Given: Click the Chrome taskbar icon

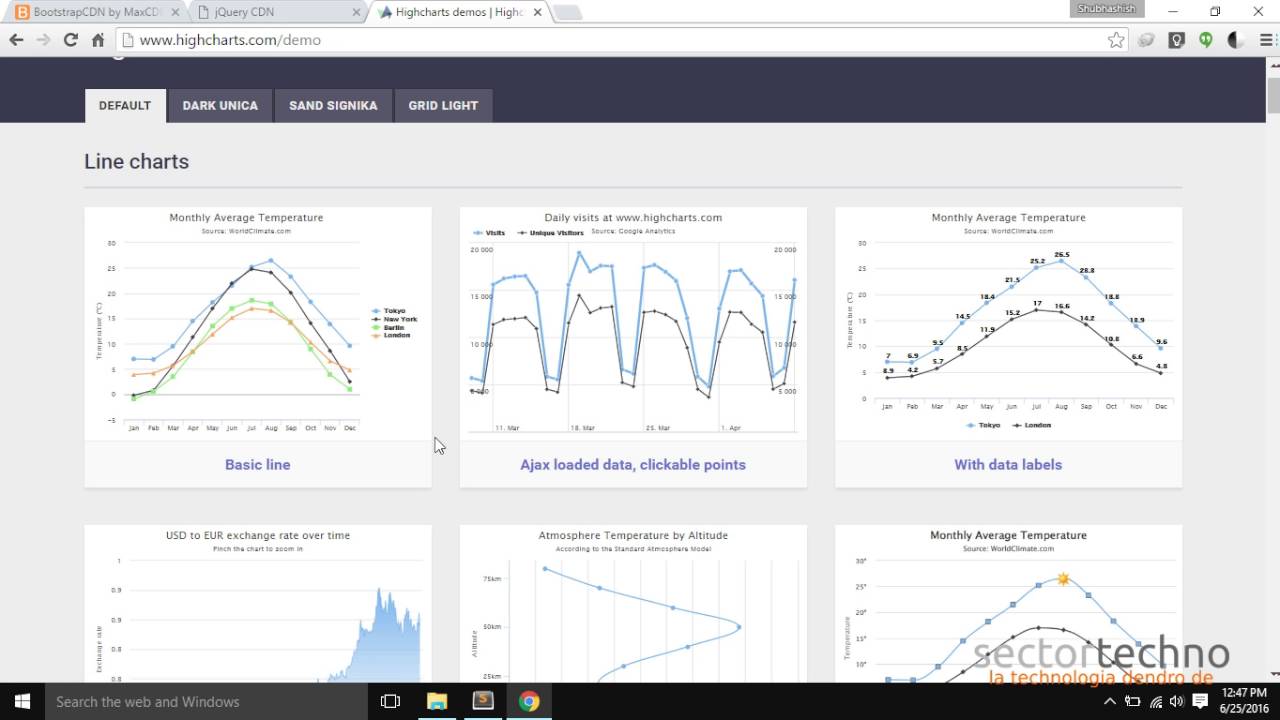Looking at the screenshot, I should [x=529, y=701].
